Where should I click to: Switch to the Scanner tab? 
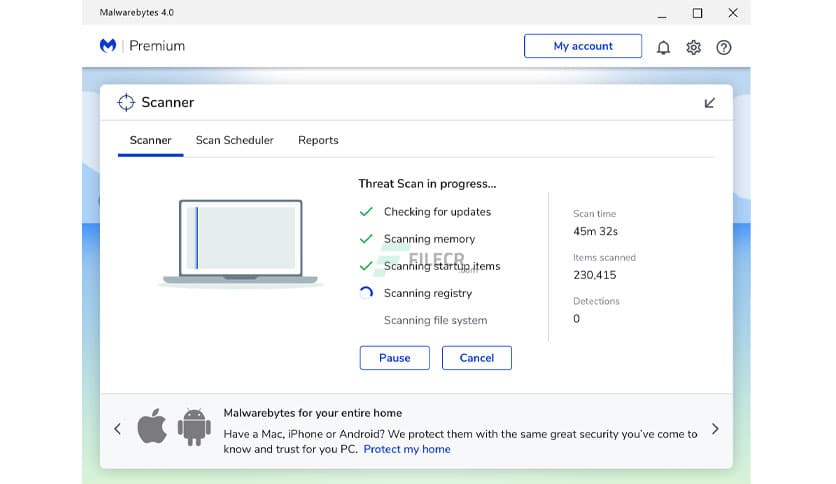point(150,140)
